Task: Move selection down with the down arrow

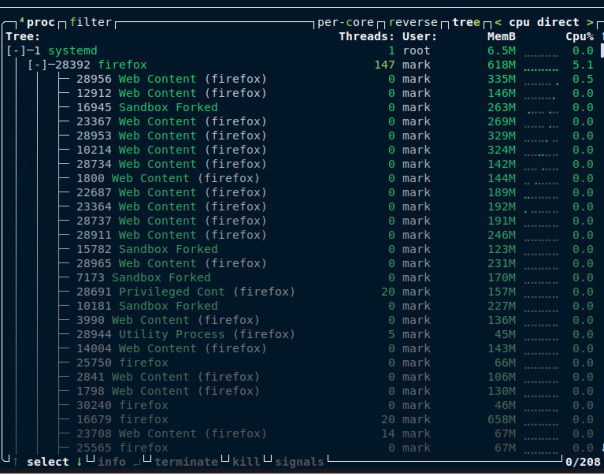Action: point(79,461)
